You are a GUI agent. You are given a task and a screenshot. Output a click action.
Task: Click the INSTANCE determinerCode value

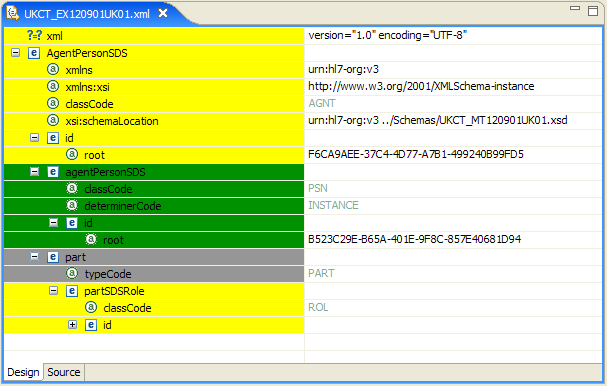(x=333, y=205)
